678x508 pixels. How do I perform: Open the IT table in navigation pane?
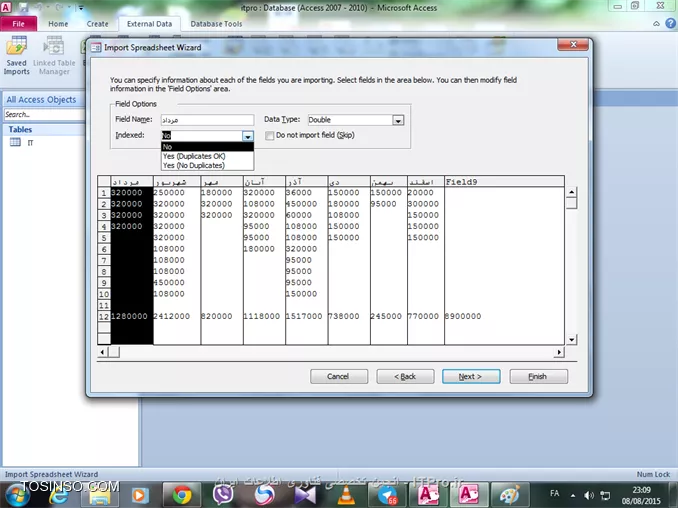(30, 143)
